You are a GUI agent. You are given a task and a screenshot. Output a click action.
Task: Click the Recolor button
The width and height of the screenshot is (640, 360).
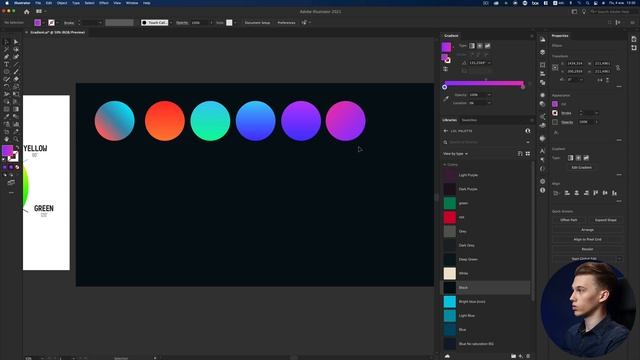(587, 249)
